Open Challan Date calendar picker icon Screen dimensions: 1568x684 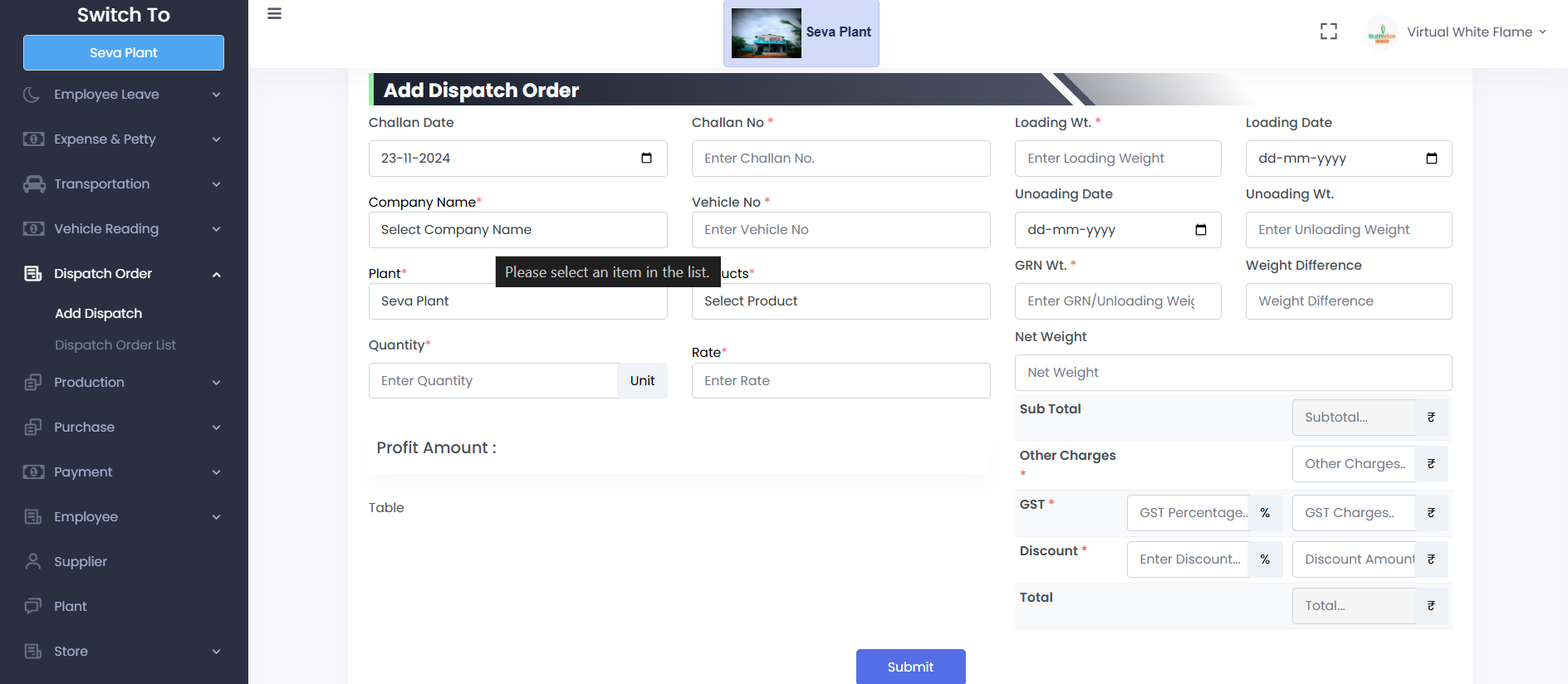646,159
